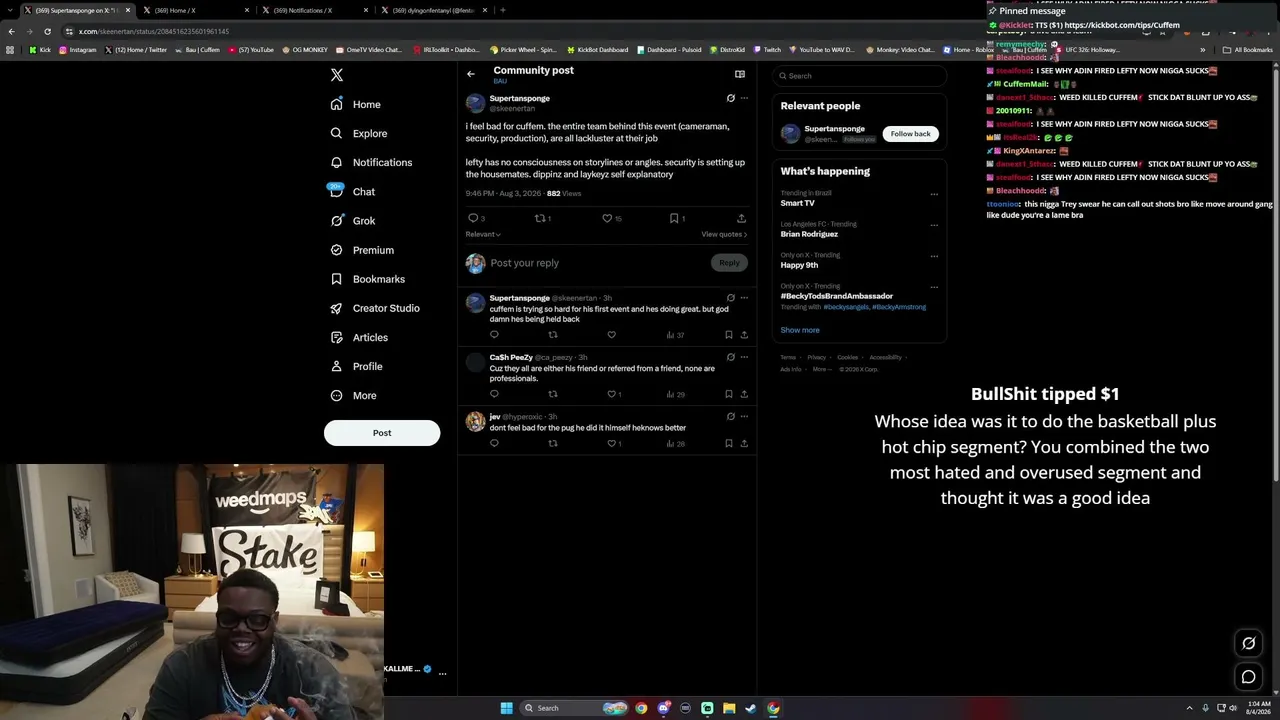Viewport: 1280px width, 720px height.
Task: Share the main post via share icon
Action: (x=741, y=218)
